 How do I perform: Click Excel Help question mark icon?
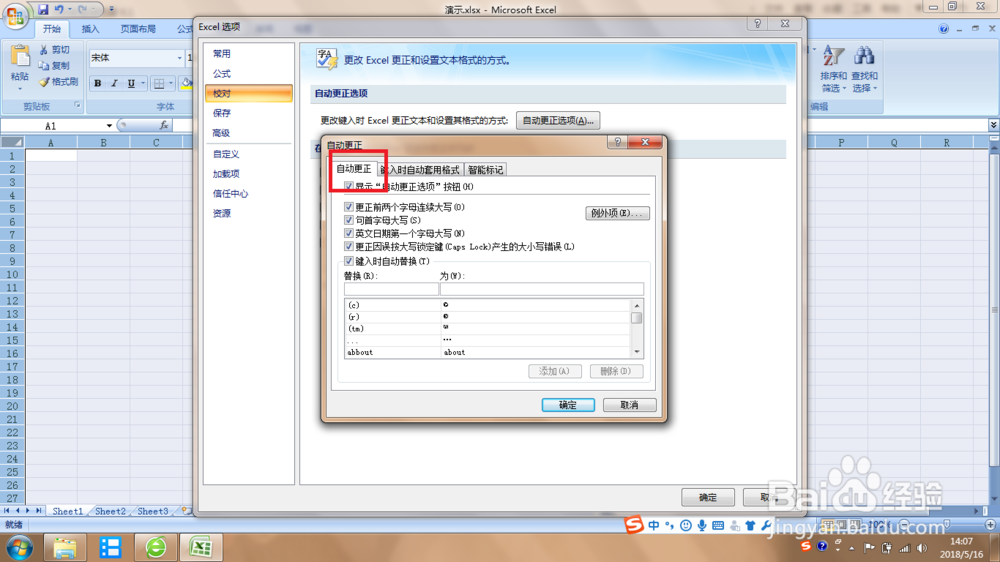coord(943,29)
